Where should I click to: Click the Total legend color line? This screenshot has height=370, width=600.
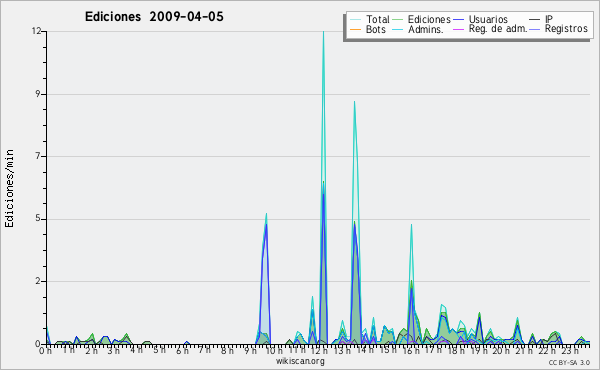[x=355, y=20]
